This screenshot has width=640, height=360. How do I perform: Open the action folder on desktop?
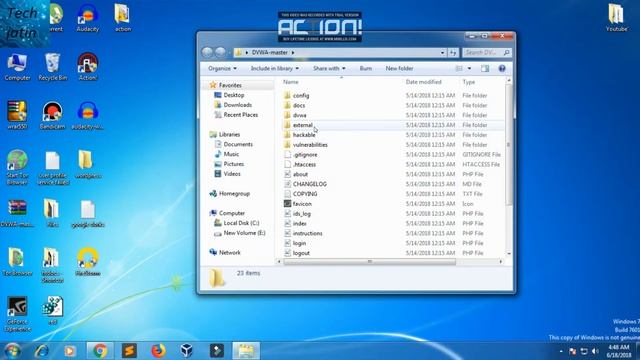[122, 18]
